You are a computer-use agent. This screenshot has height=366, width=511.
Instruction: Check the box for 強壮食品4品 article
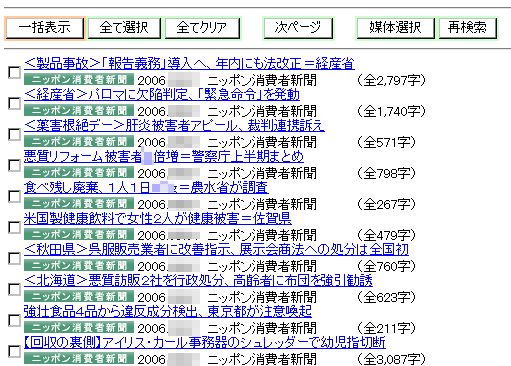14,320
